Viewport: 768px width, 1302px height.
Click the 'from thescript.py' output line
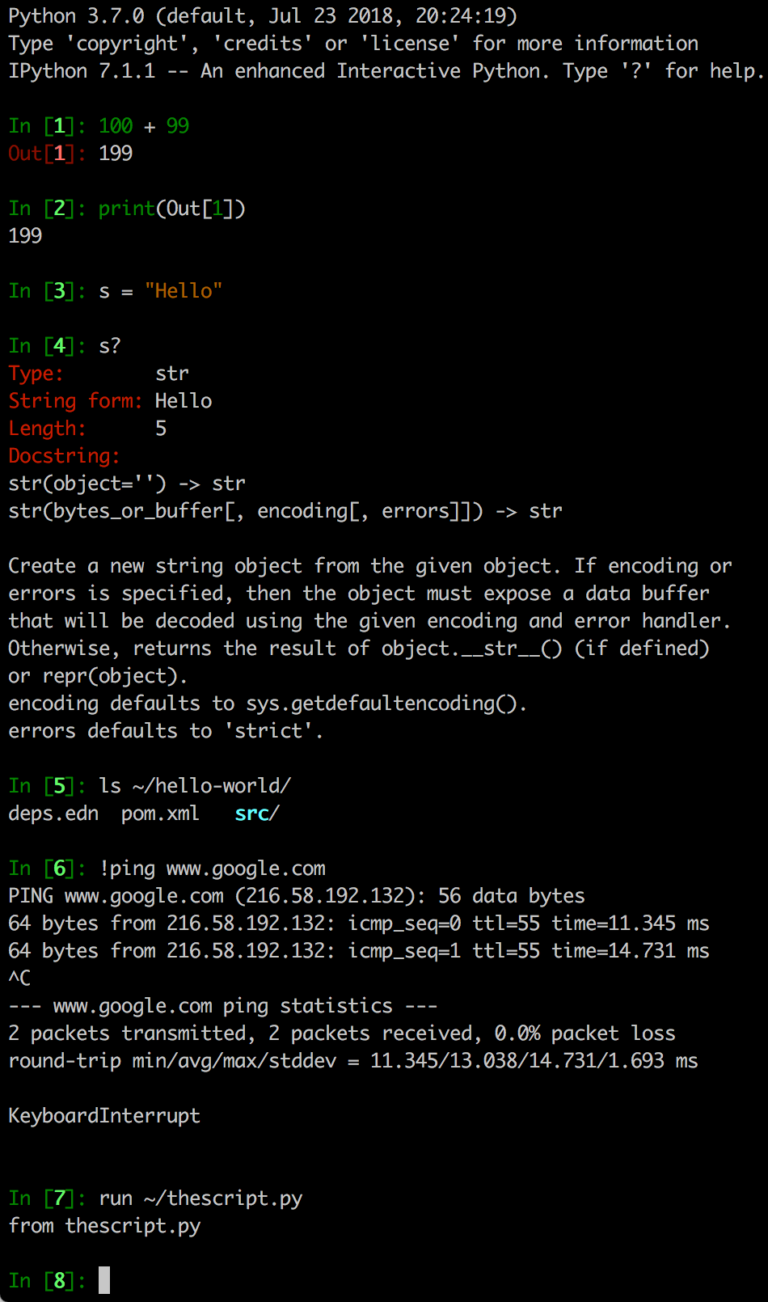point(104,1225)
